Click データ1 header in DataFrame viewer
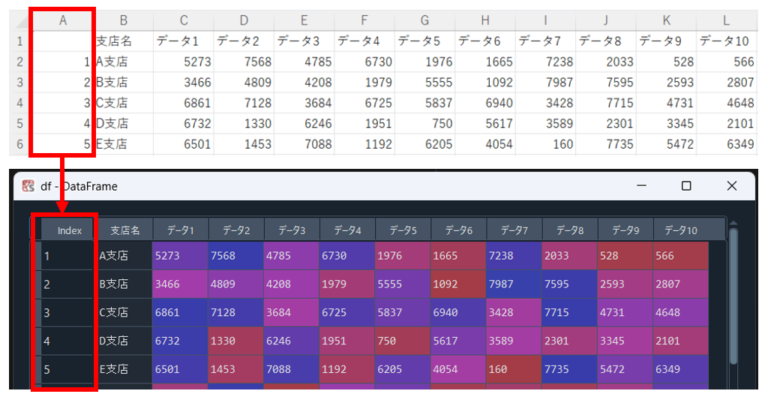Image resolution: width=768 pixels, height=403 pixels. tap(180, 230)
